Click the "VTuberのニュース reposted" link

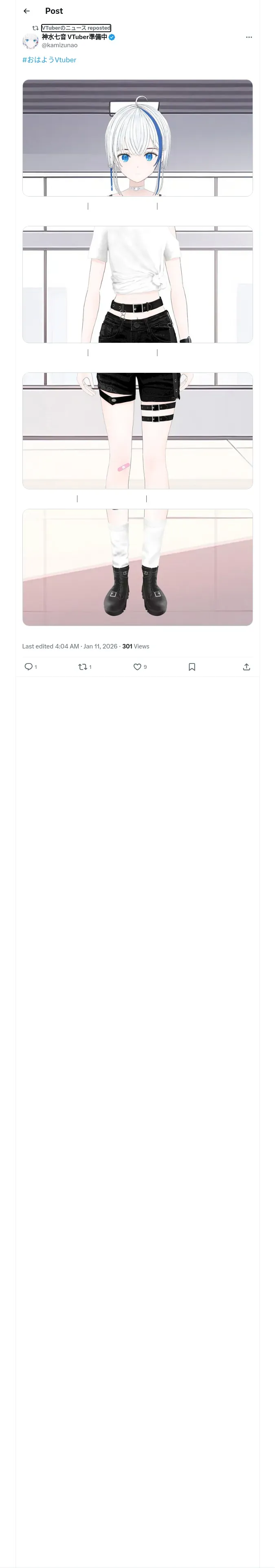pyautogui.click(x=76, y=28)
